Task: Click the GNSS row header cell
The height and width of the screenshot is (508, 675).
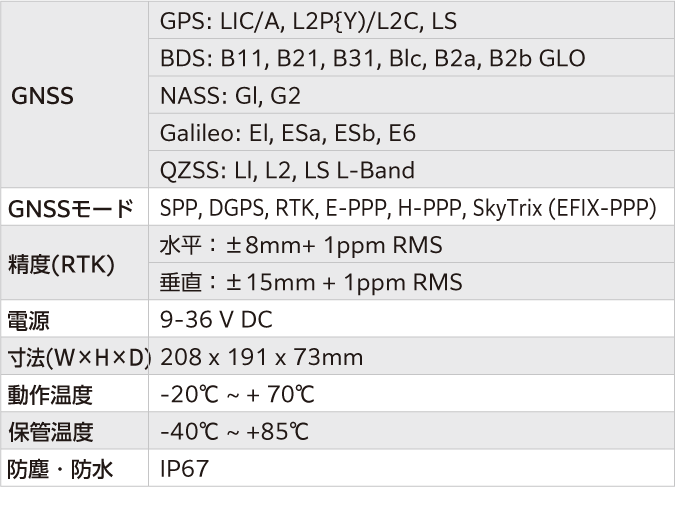Action: [42, 96]
